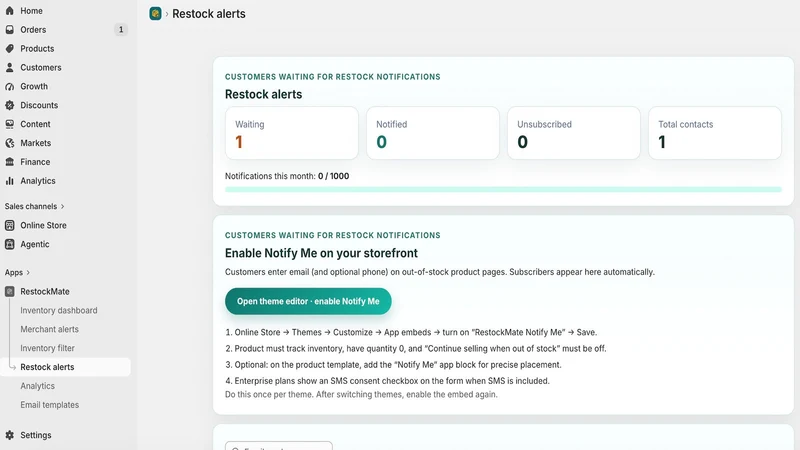Click the Total contacts stat card
Viewport: 800px width, 450px height.
(715, 133)
